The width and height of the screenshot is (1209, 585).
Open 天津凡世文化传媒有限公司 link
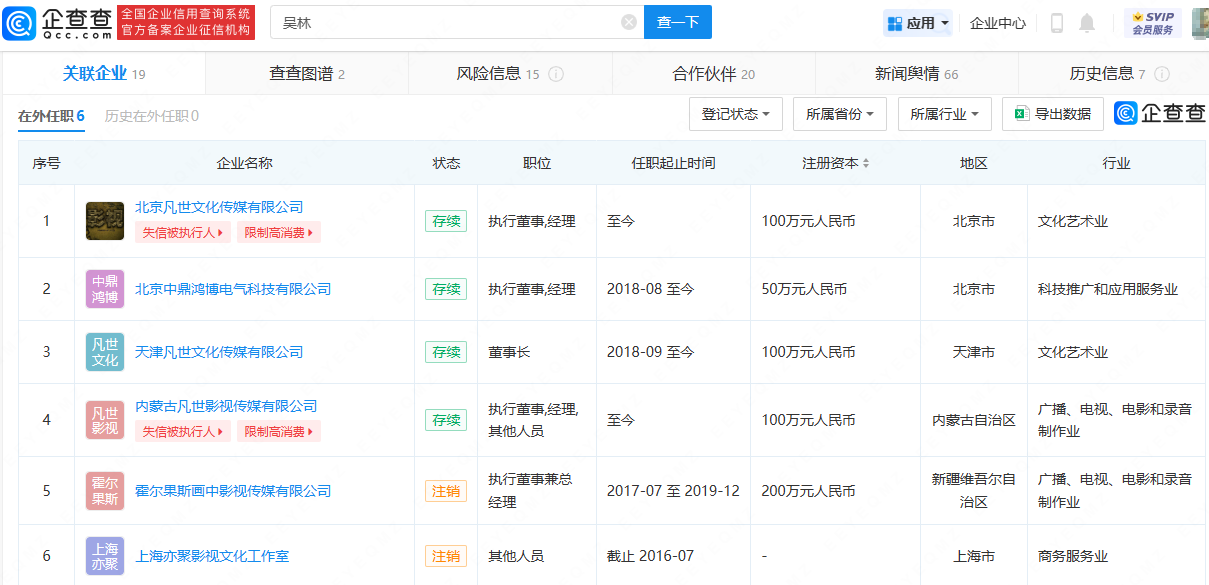click(x=219, y=352)
